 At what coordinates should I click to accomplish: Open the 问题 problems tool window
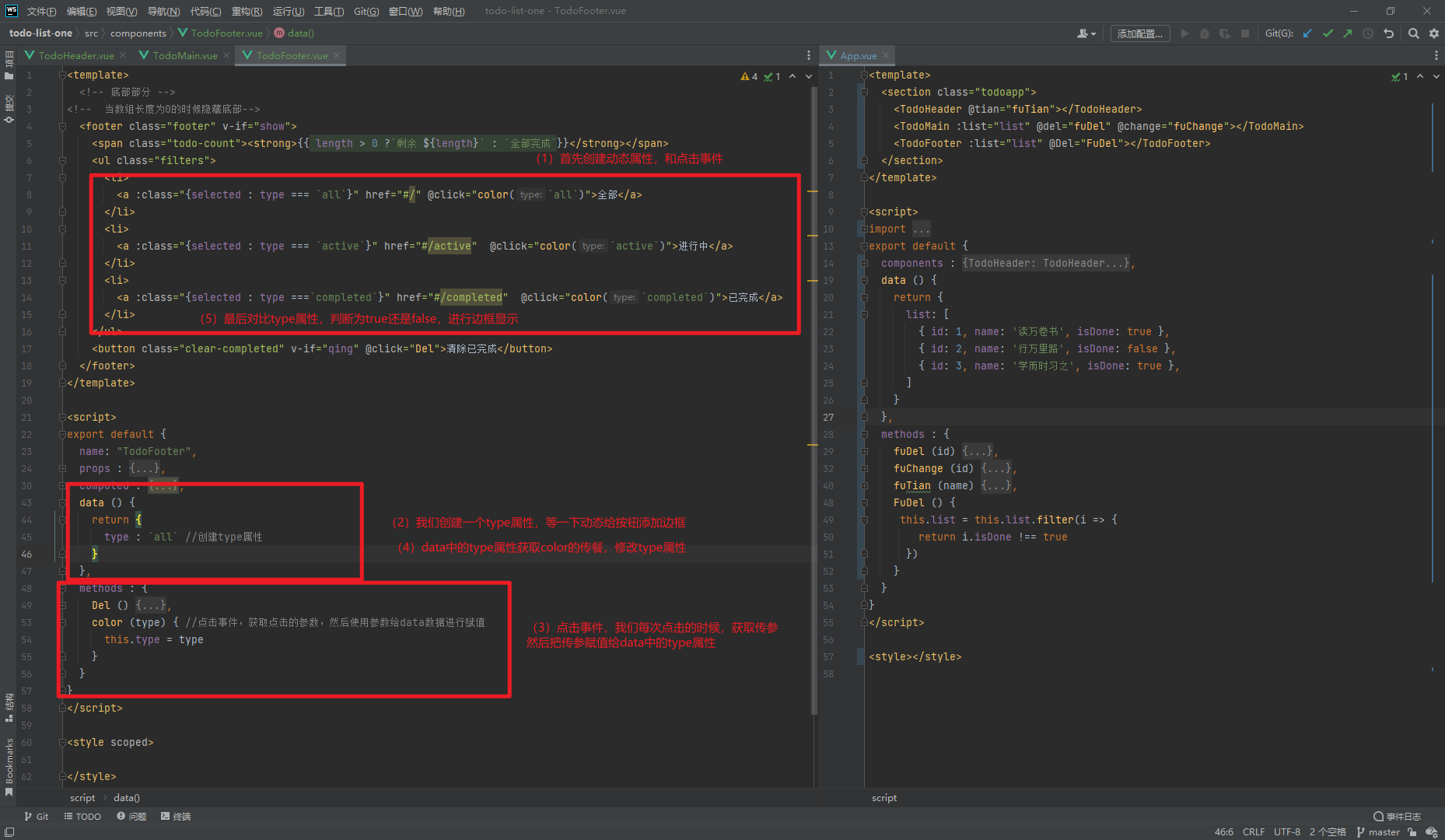[131, 816]
